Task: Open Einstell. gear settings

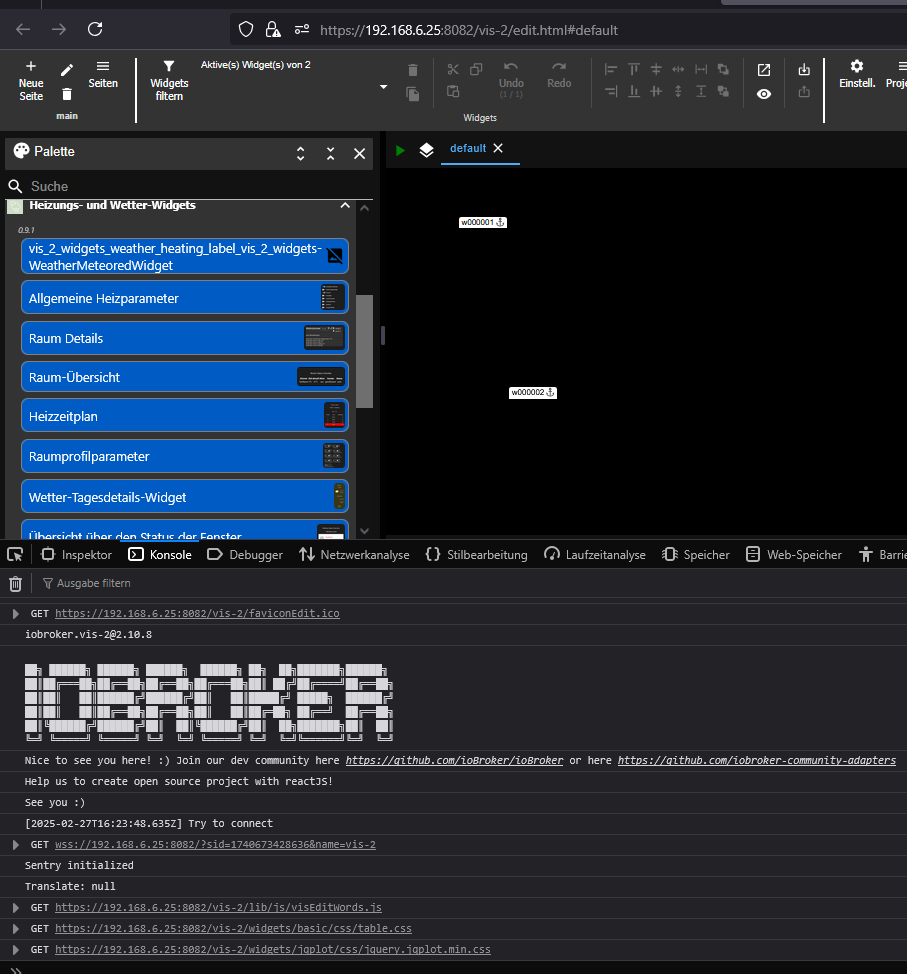Action: click(x=856, y=67)
